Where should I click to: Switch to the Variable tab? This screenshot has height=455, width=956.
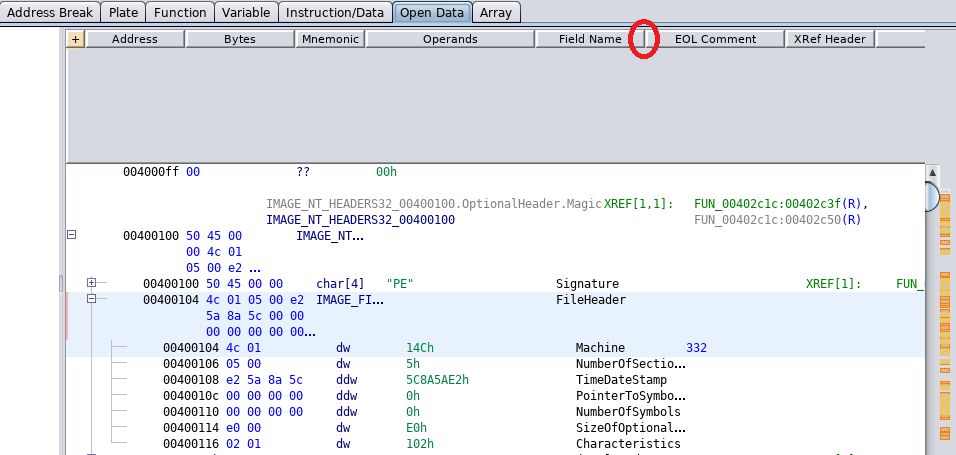click(x=246, y=12)
